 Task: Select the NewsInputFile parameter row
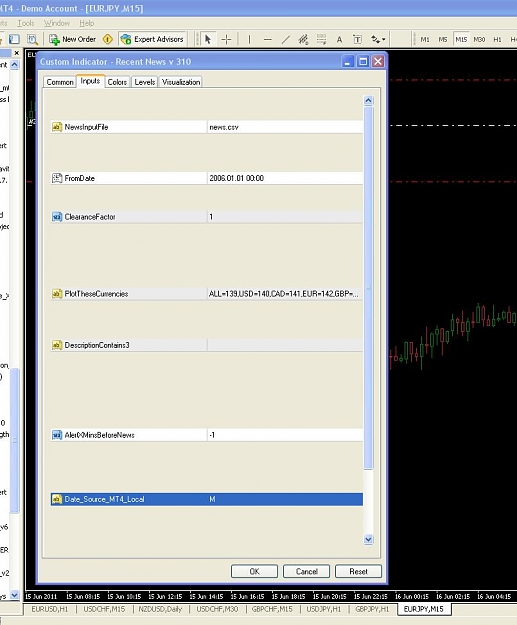click(x=206, y=127)
